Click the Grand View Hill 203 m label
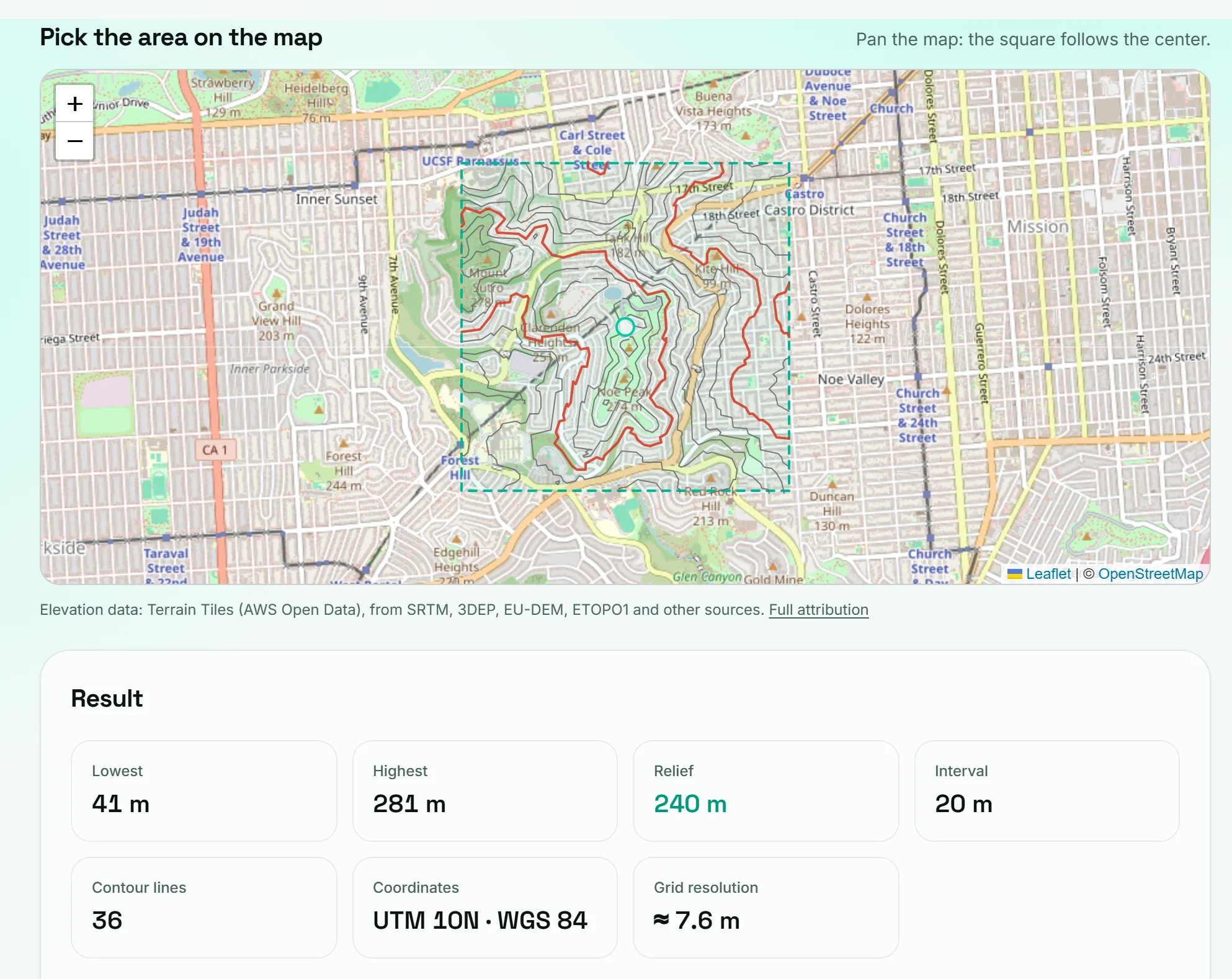The image size is (1232, 979). coord(276,321)
